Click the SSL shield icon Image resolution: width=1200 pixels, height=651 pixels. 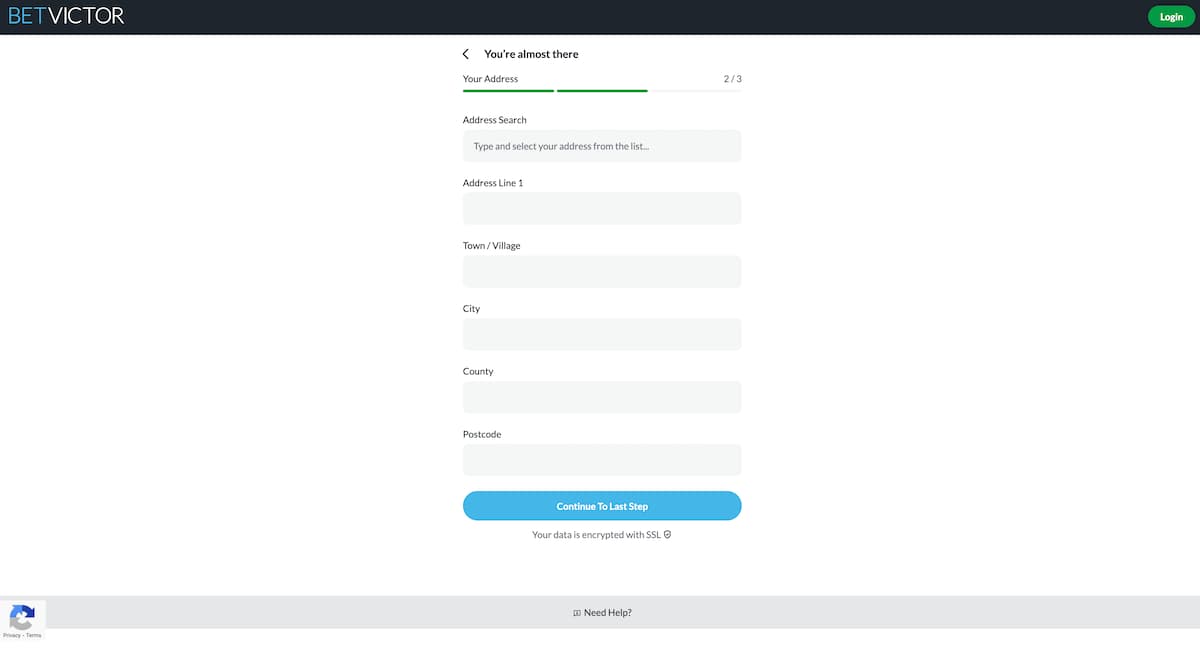(x=667, y=535)
